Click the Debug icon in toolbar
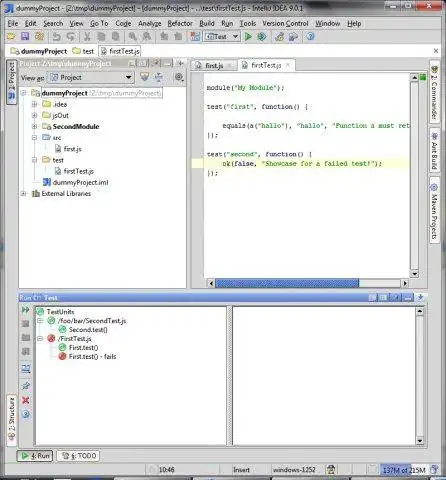 point(262,36)
